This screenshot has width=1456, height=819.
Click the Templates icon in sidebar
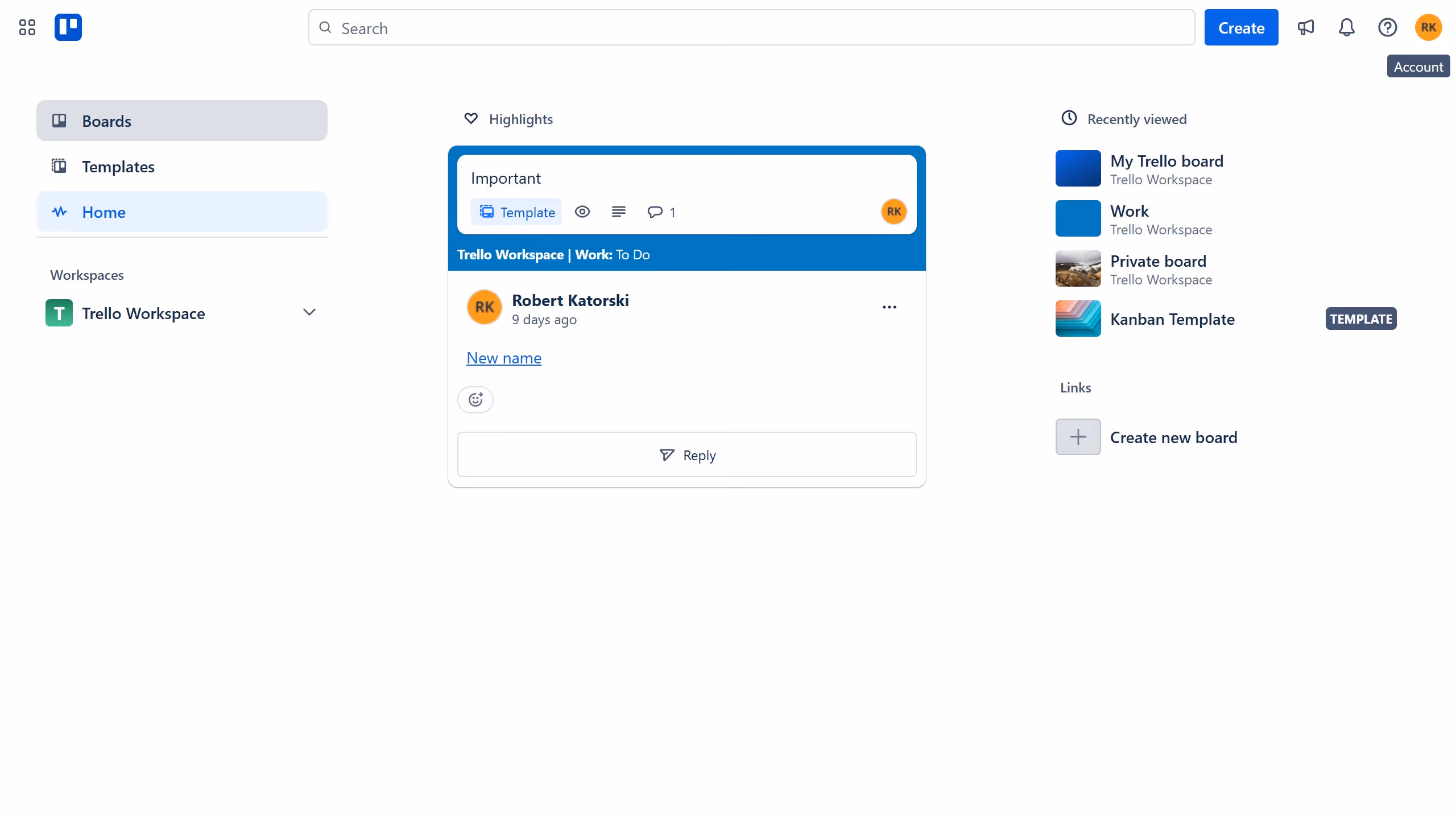59,166
